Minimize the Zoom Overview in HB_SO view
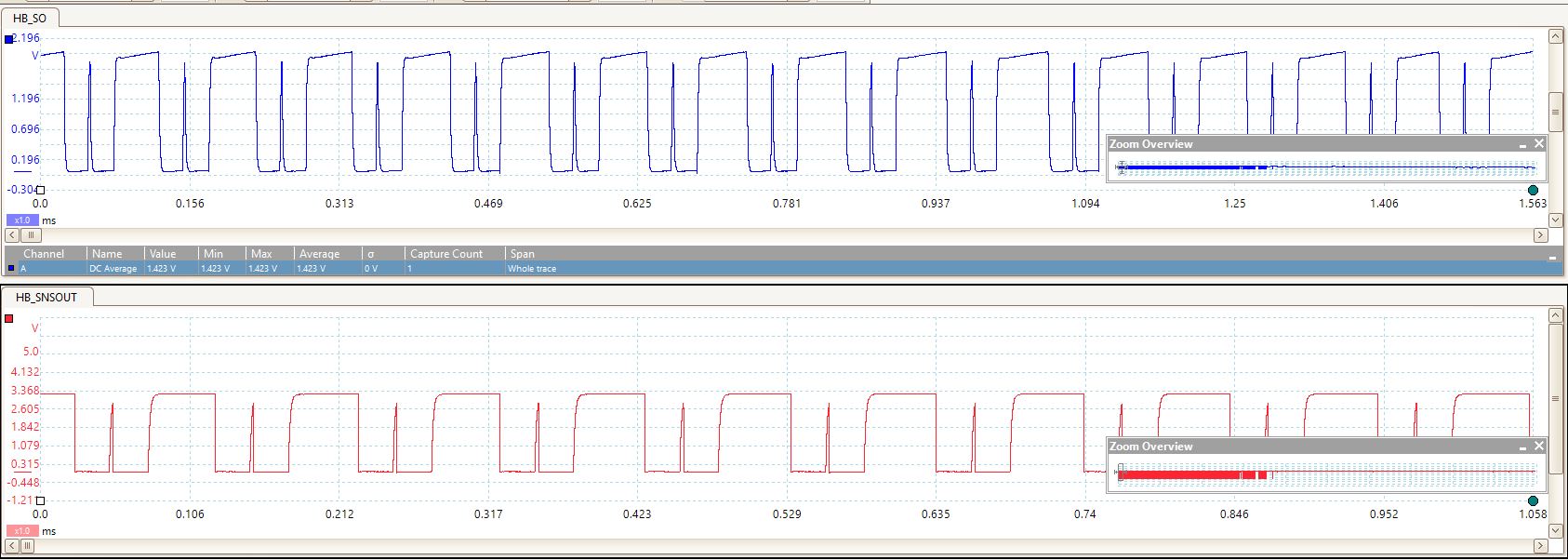The height and width of the screenshot is (560, 1568). 1522,145
